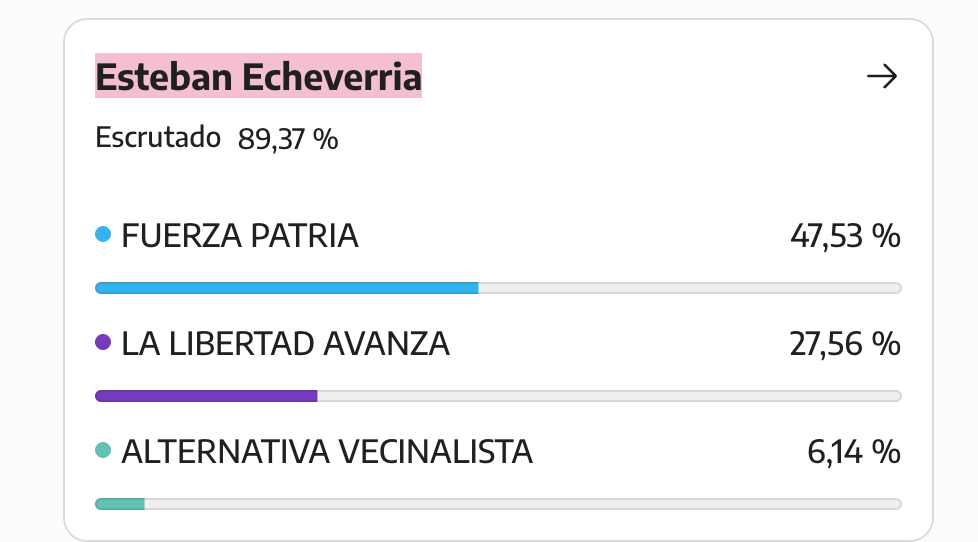978x542 pixels.
Task: Click the empty gray part of FUERZA PATRIA bar
Action: (x=690, y=288)
